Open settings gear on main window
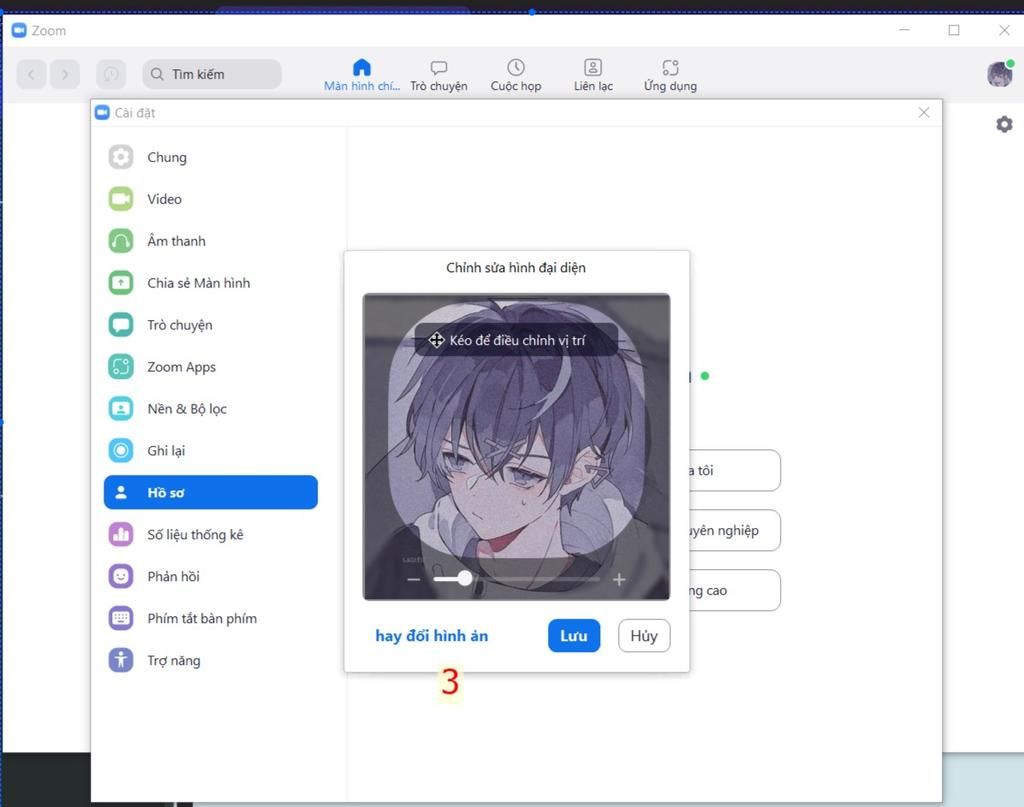Image resolution: width=1024 pixels, height=807 pixels. (x=1004, y=124)
